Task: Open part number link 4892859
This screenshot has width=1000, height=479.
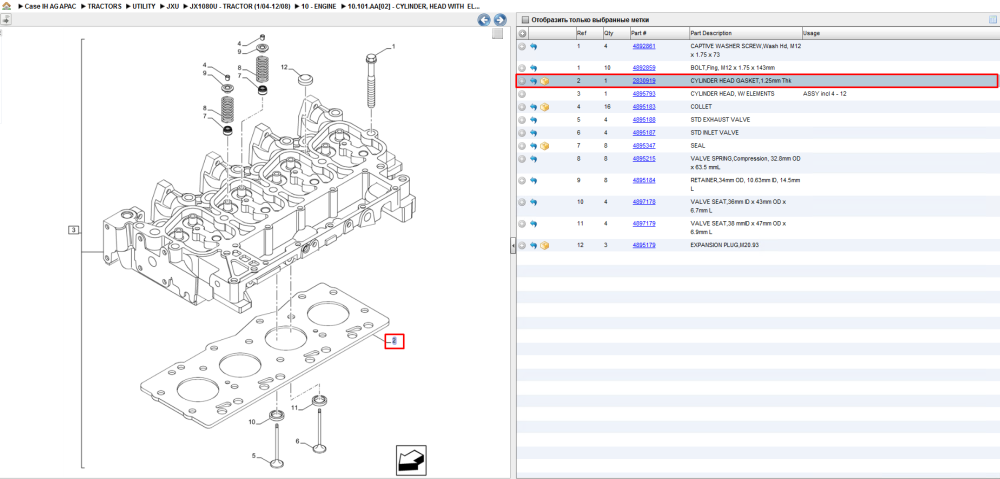Action: [643, 68]
